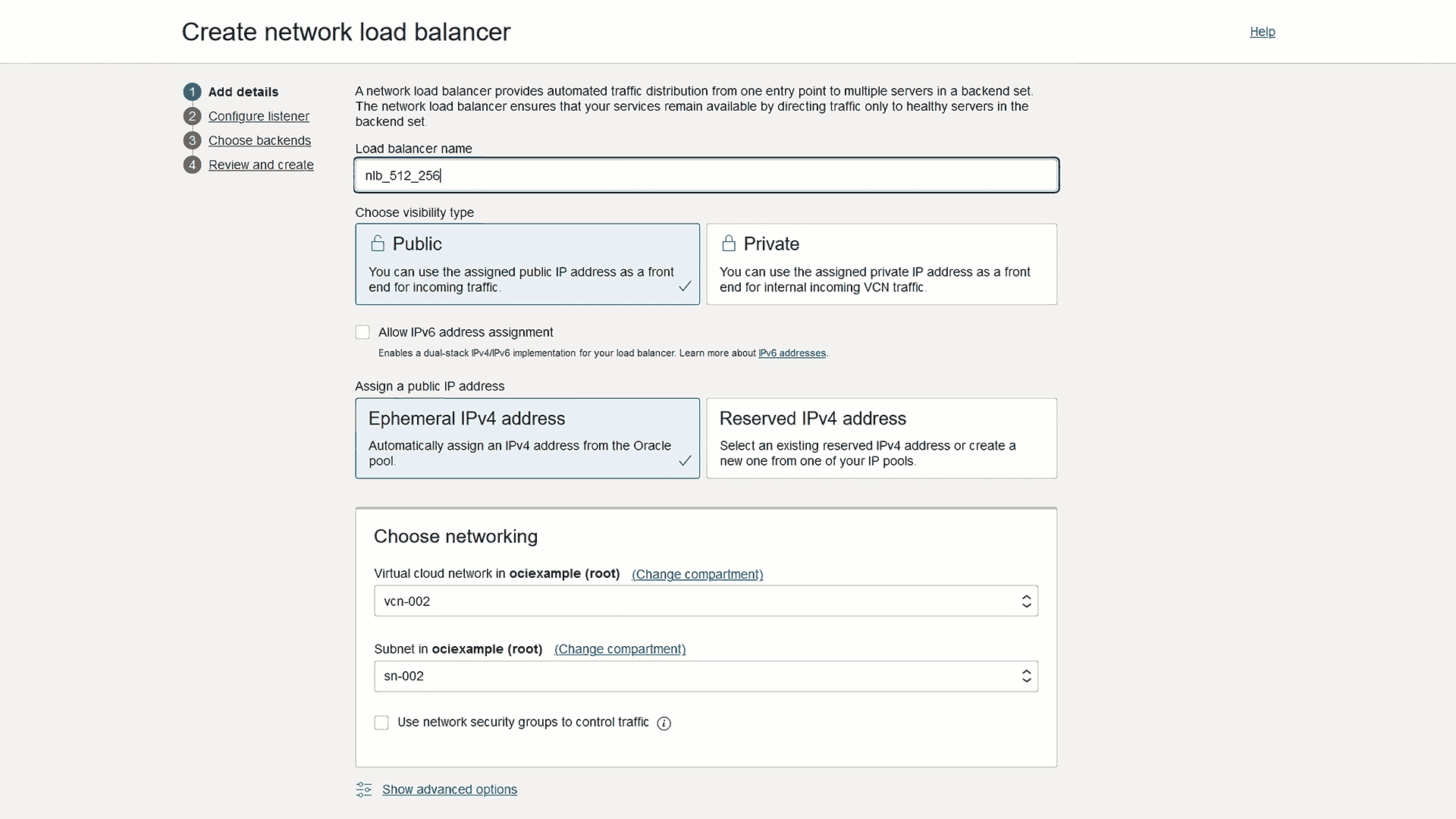Viewport: 1456px width, 819px height.
Task: Click the info icon next to network security groups
Action: [664, 723]
